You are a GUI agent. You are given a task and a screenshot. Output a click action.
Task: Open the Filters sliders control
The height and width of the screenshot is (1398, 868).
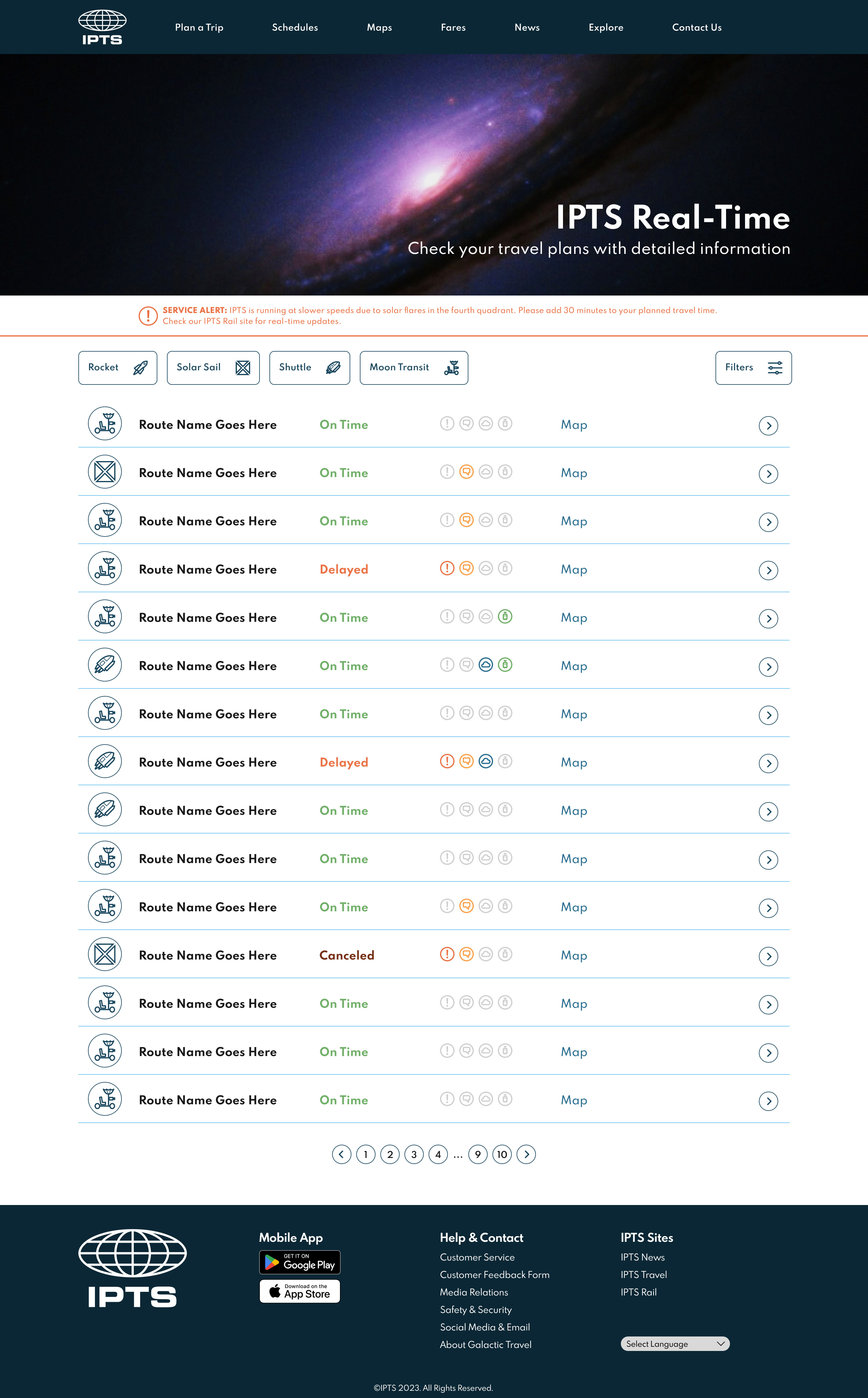pos(753,368)
